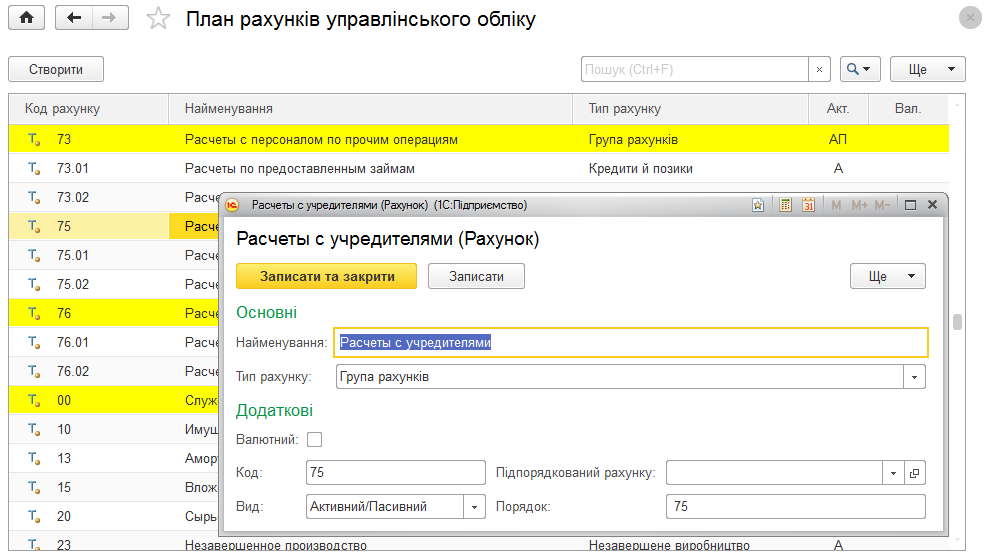The height and width of the screenshot is (553, 984).
Task: Select account icon in row 76
Action: tap(34, 313)
